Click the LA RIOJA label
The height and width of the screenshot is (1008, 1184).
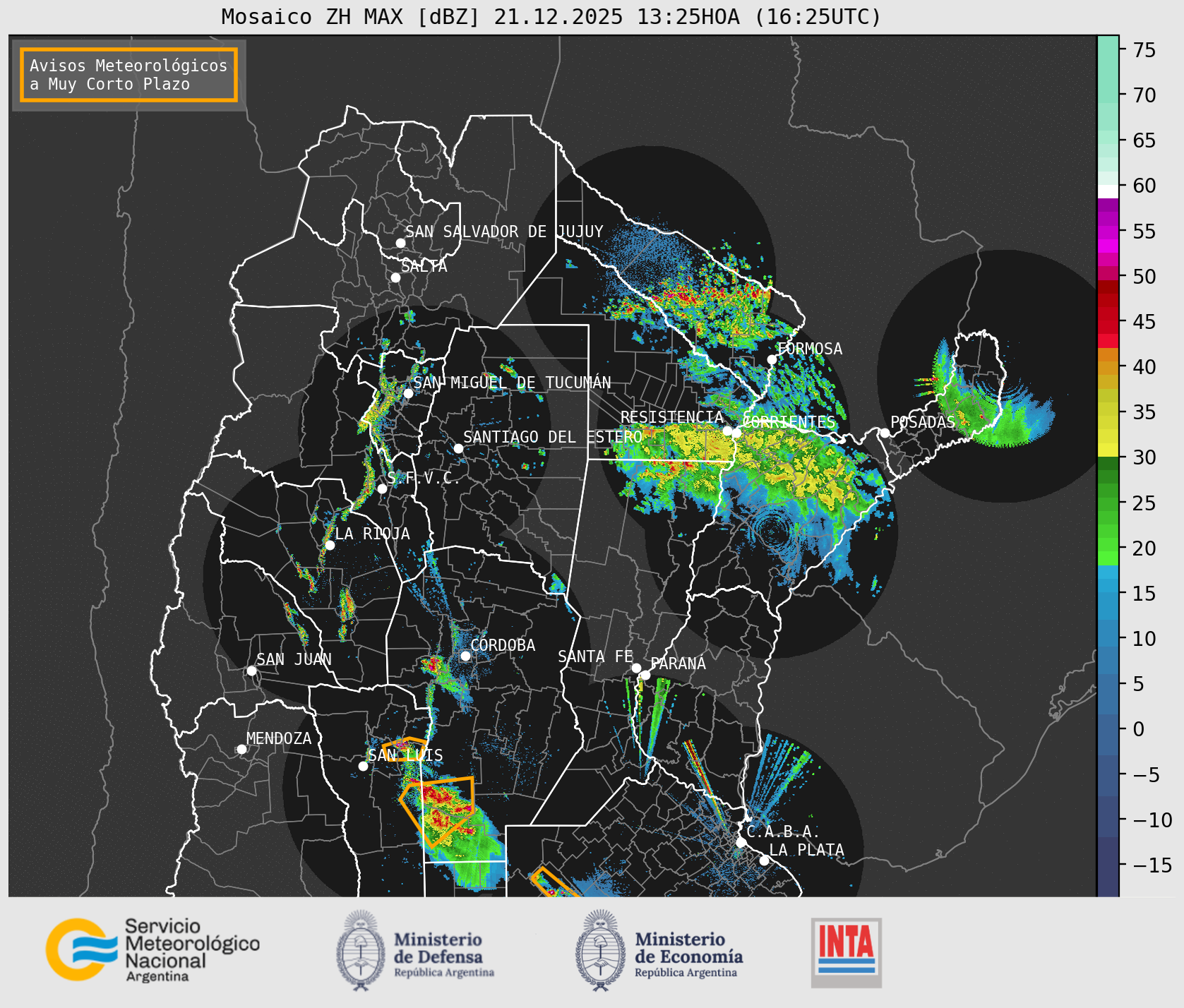point(372,534)
